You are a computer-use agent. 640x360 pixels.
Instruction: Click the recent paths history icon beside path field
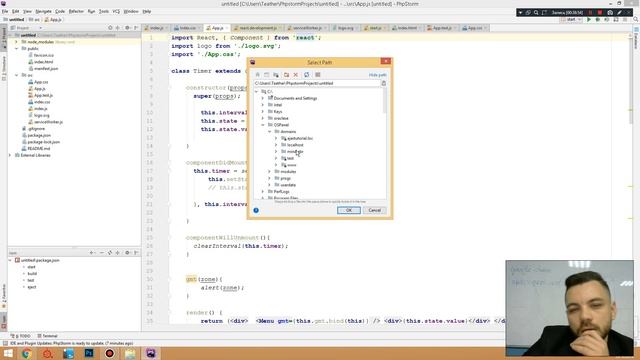[x=383, y=83]
